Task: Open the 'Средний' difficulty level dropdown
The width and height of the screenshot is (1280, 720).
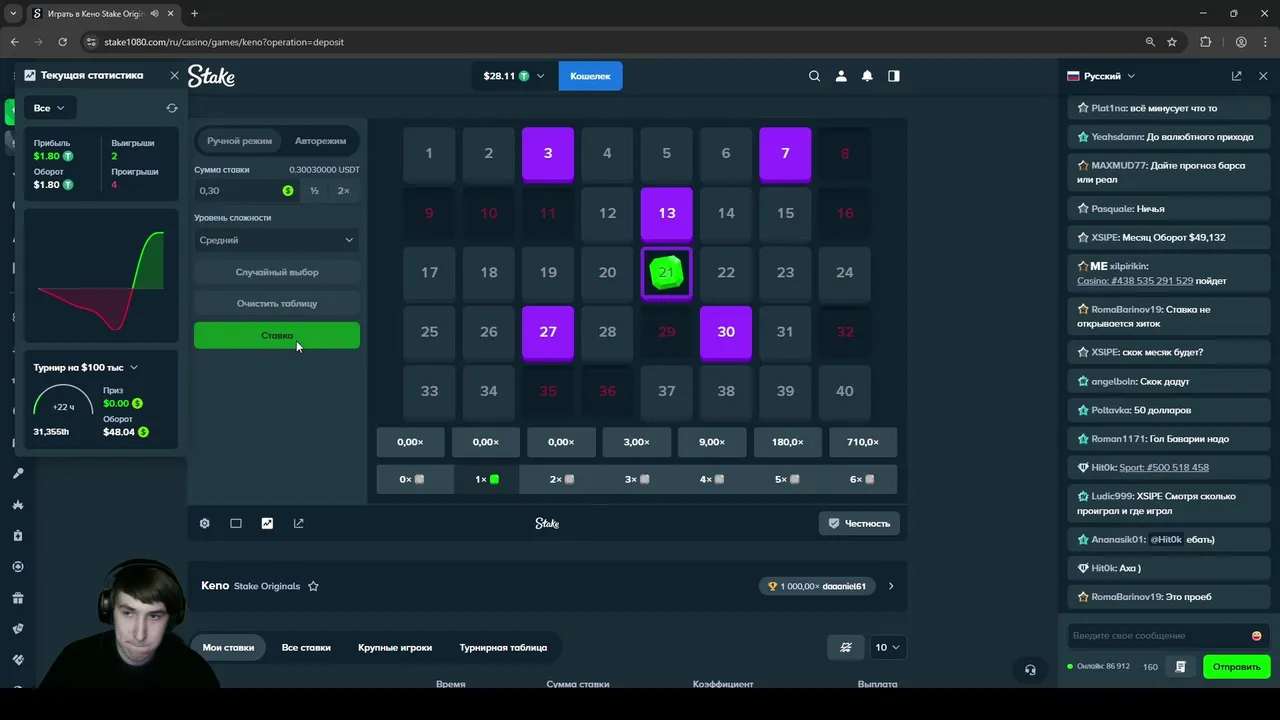Action: pos(277,240)
